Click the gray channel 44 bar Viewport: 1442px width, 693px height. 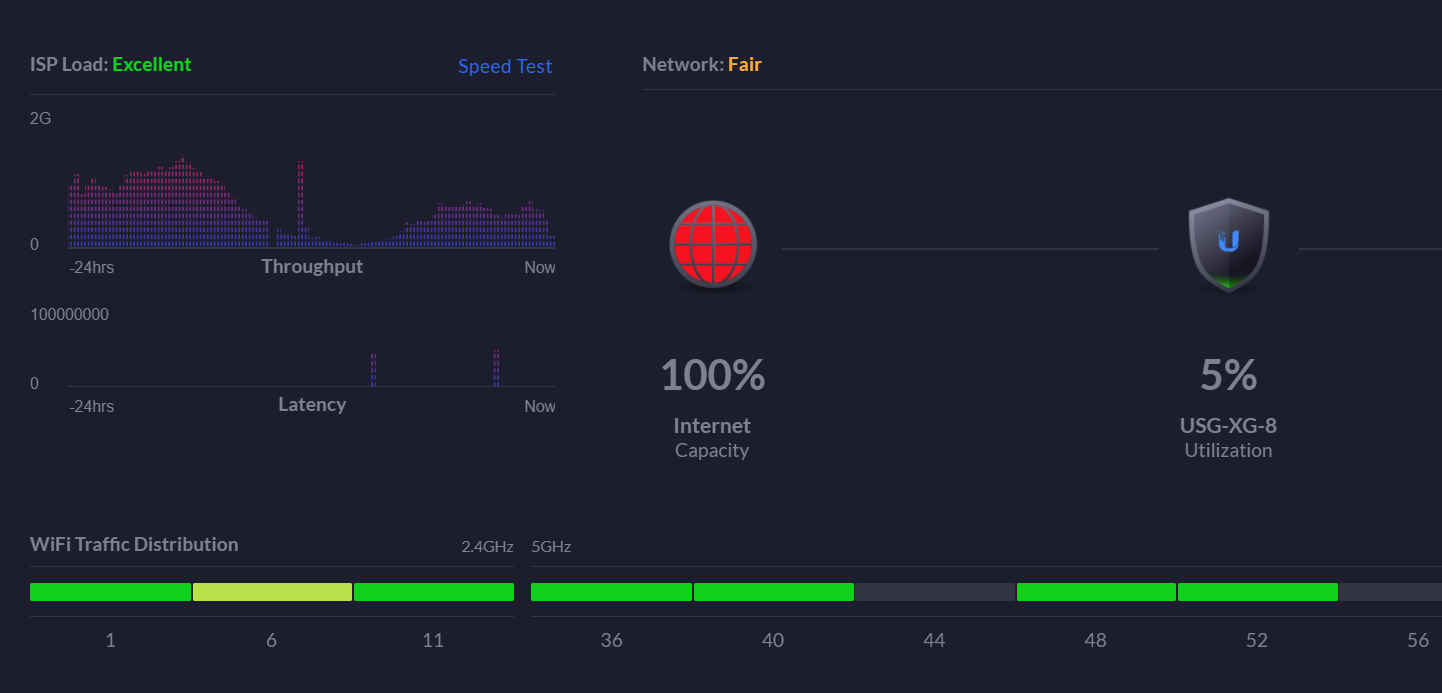(935, 592)
